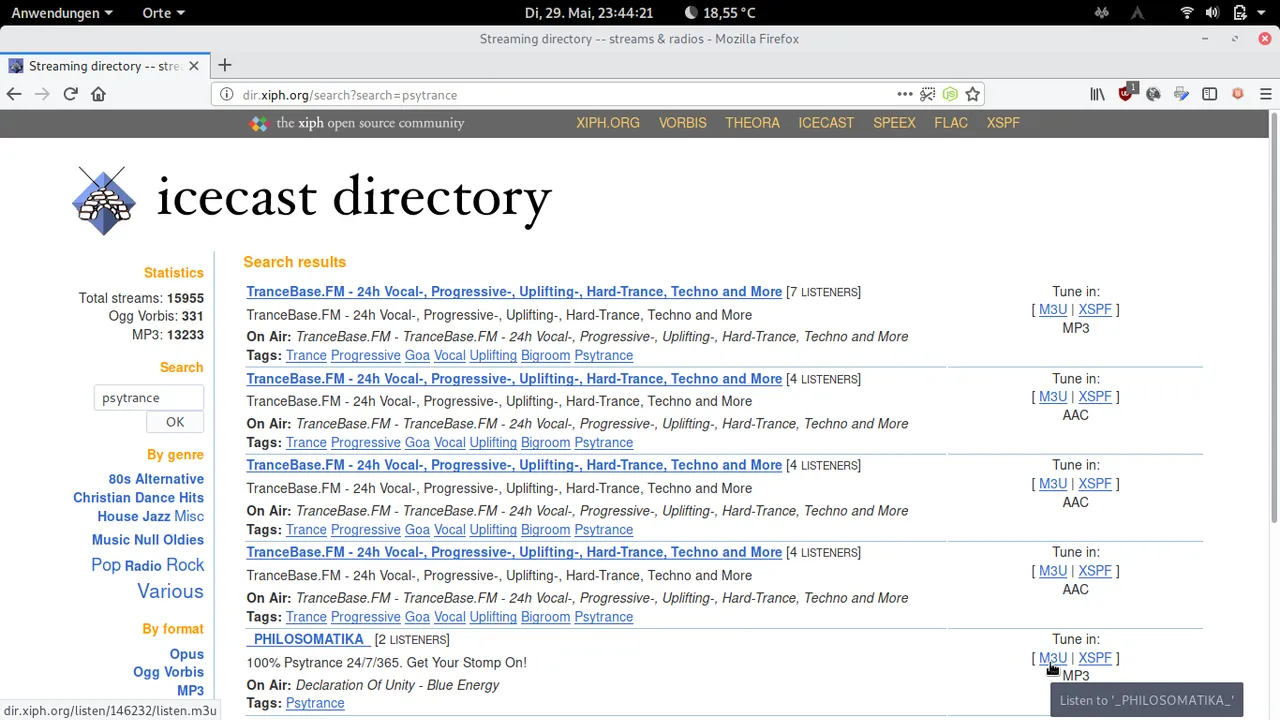Open the Anwendungen menu
1280x720 pixels.
point(62,13)
